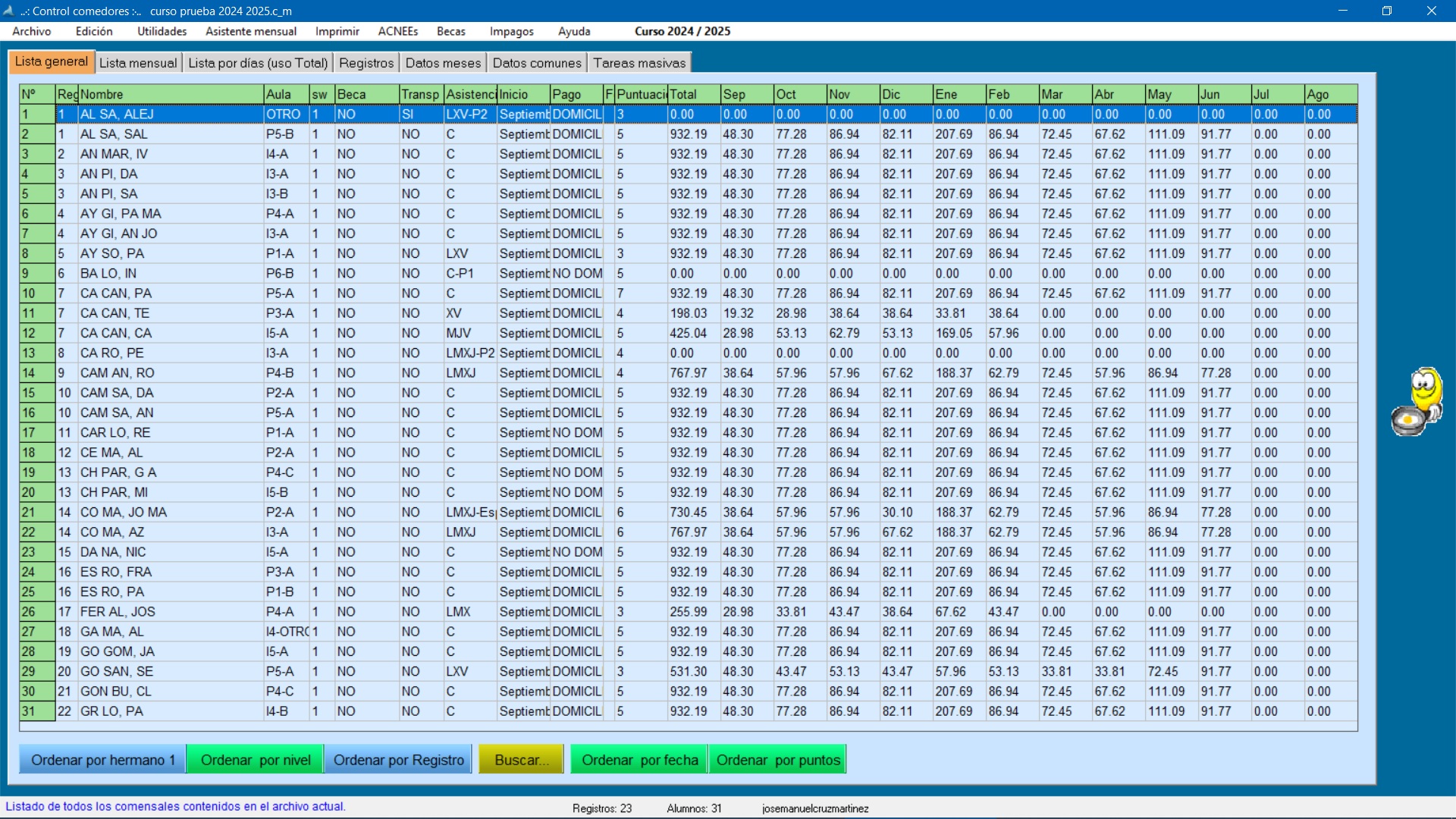Viewport: 1456px width, 819px height.
Task: Open the Impagos menu
Action: 511,31
